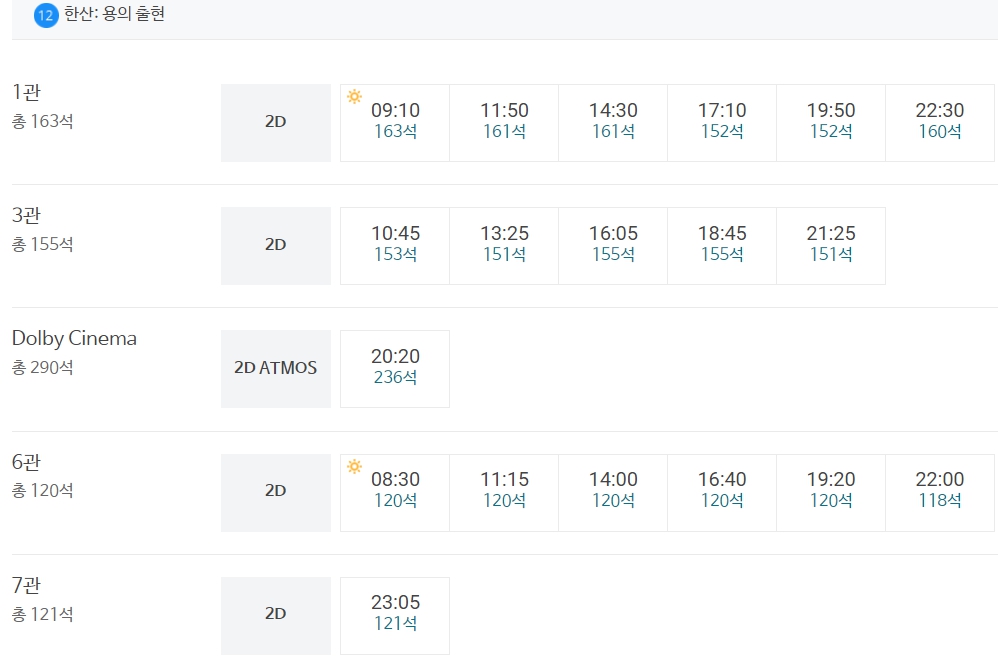This screenshot has width=998, height=661.
Task: Select the 23:05 showtime in 7관
Action: [395, 616]
